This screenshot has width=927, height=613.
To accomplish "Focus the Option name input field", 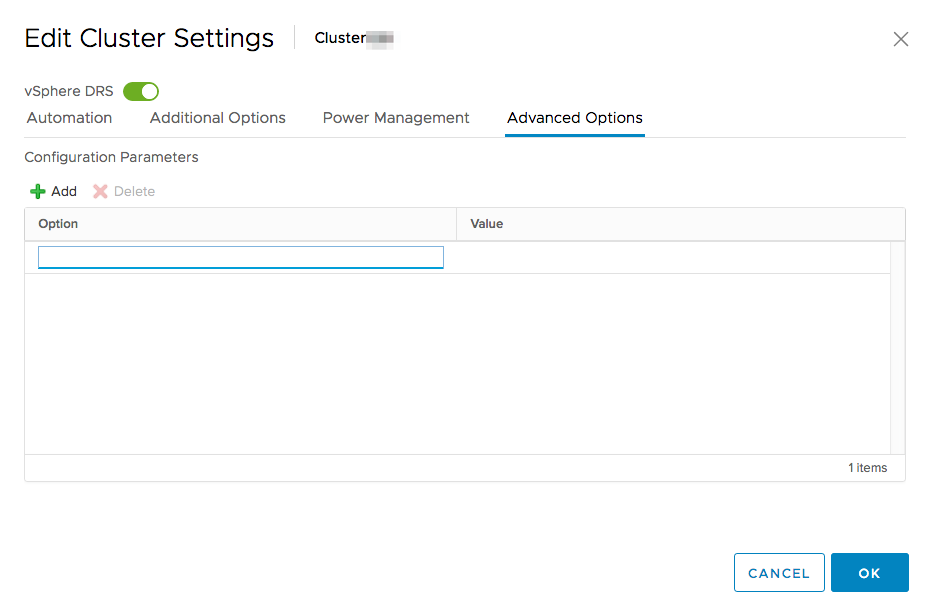I will pos(240,258).
